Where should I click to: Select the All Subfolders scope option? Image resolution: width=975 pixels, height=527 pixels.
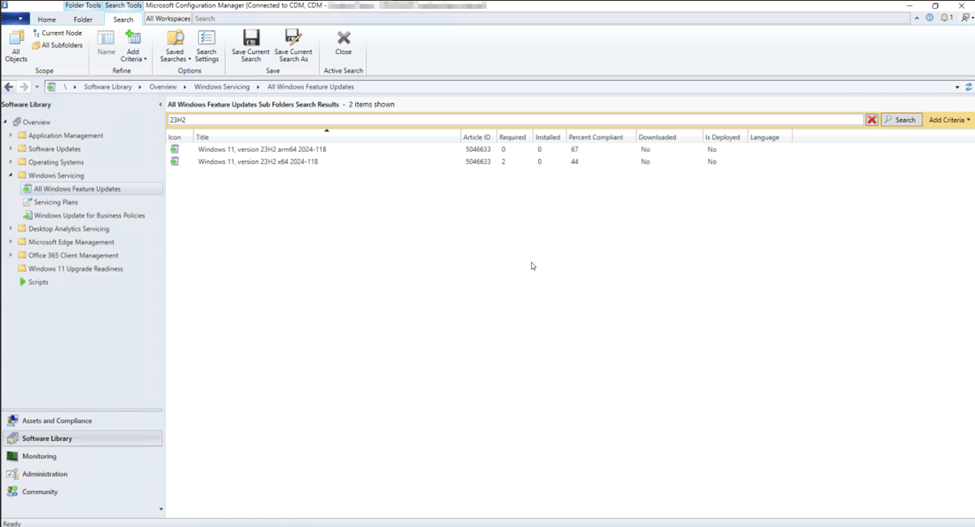click(x=57, y=45)
